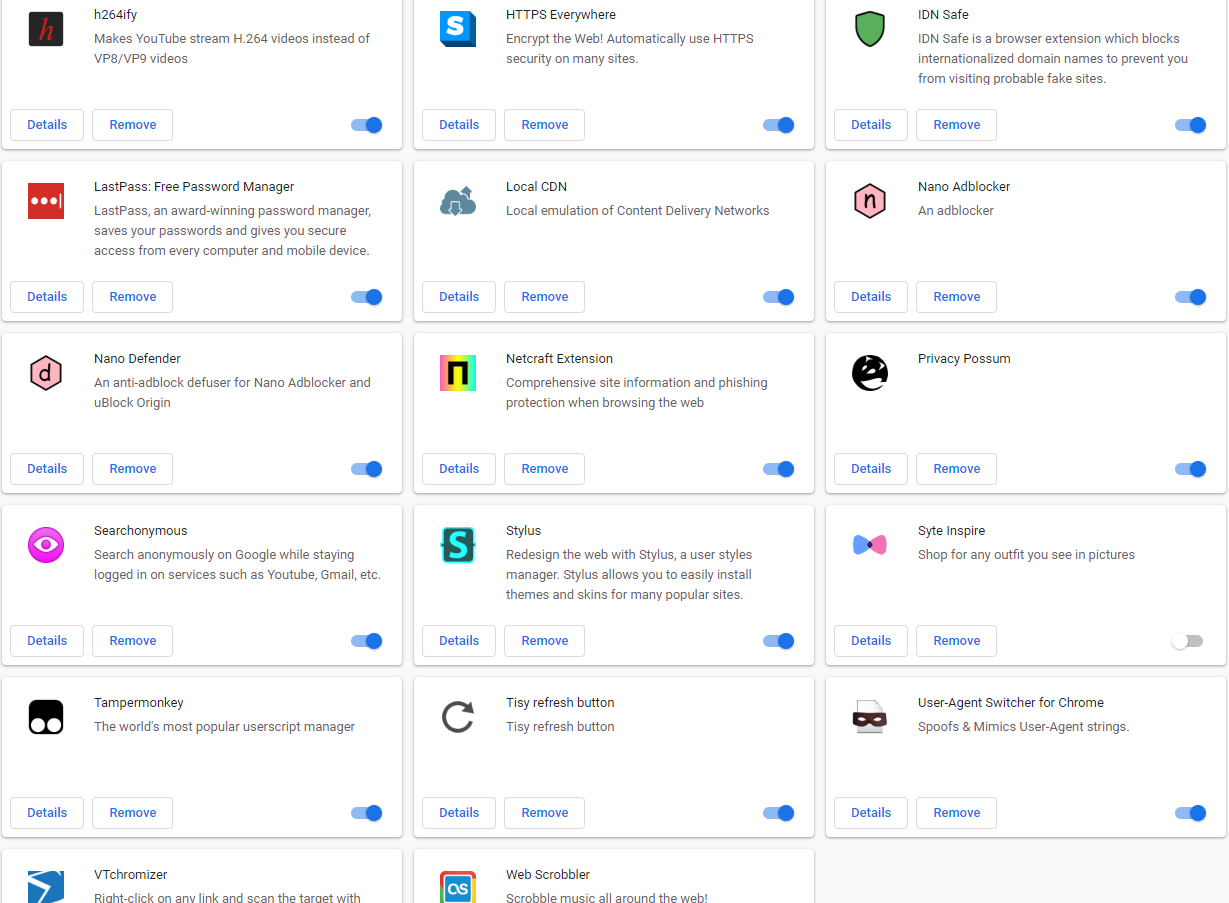Viewport: 1229px width, 903px height.
Task: Open Details for IDN Safe
Action: click(x=871, y=125)
